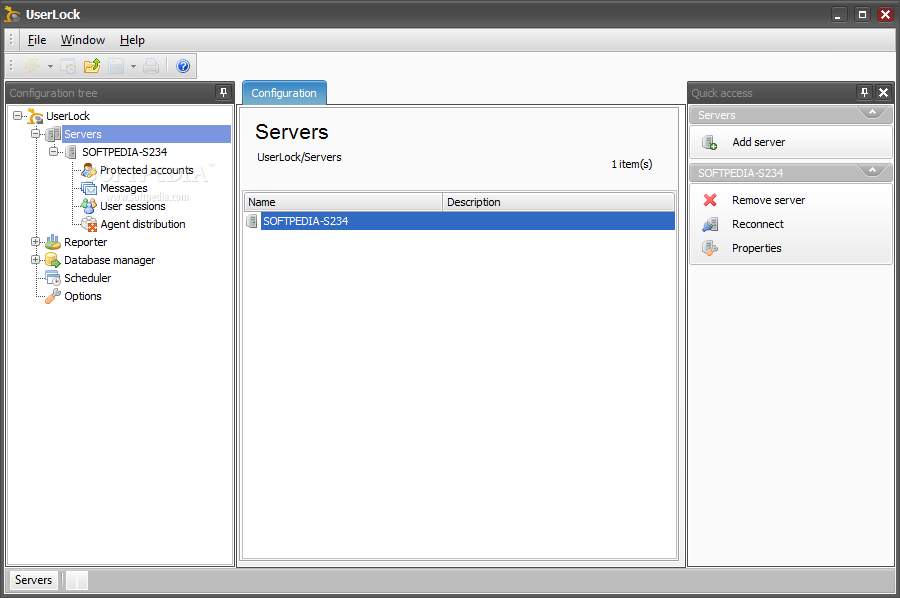Click the lightning bolt run toolbar icon
This screenshot has height=598, width=900.
(32, 67)
